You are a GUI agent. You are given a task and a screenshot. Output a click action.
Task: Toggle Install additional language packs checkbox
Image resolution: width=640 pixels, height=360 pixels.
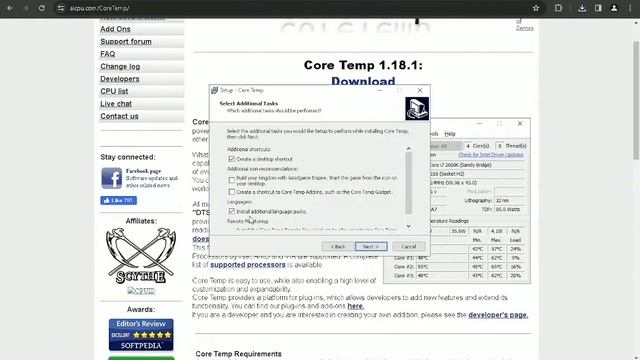[x=232, y=211]
